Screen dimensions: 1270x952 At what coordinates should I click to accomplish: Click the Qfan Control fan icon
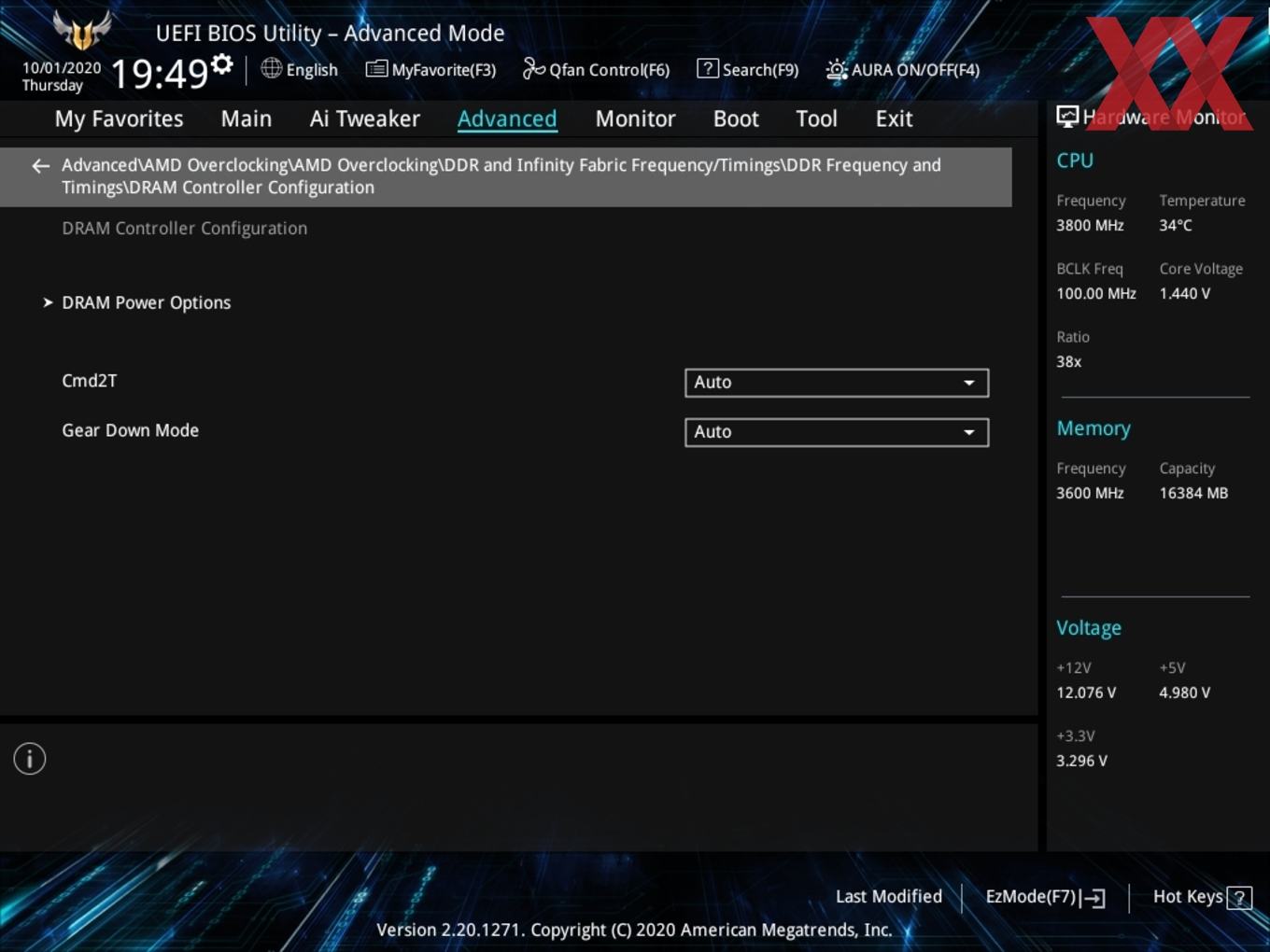533,68
